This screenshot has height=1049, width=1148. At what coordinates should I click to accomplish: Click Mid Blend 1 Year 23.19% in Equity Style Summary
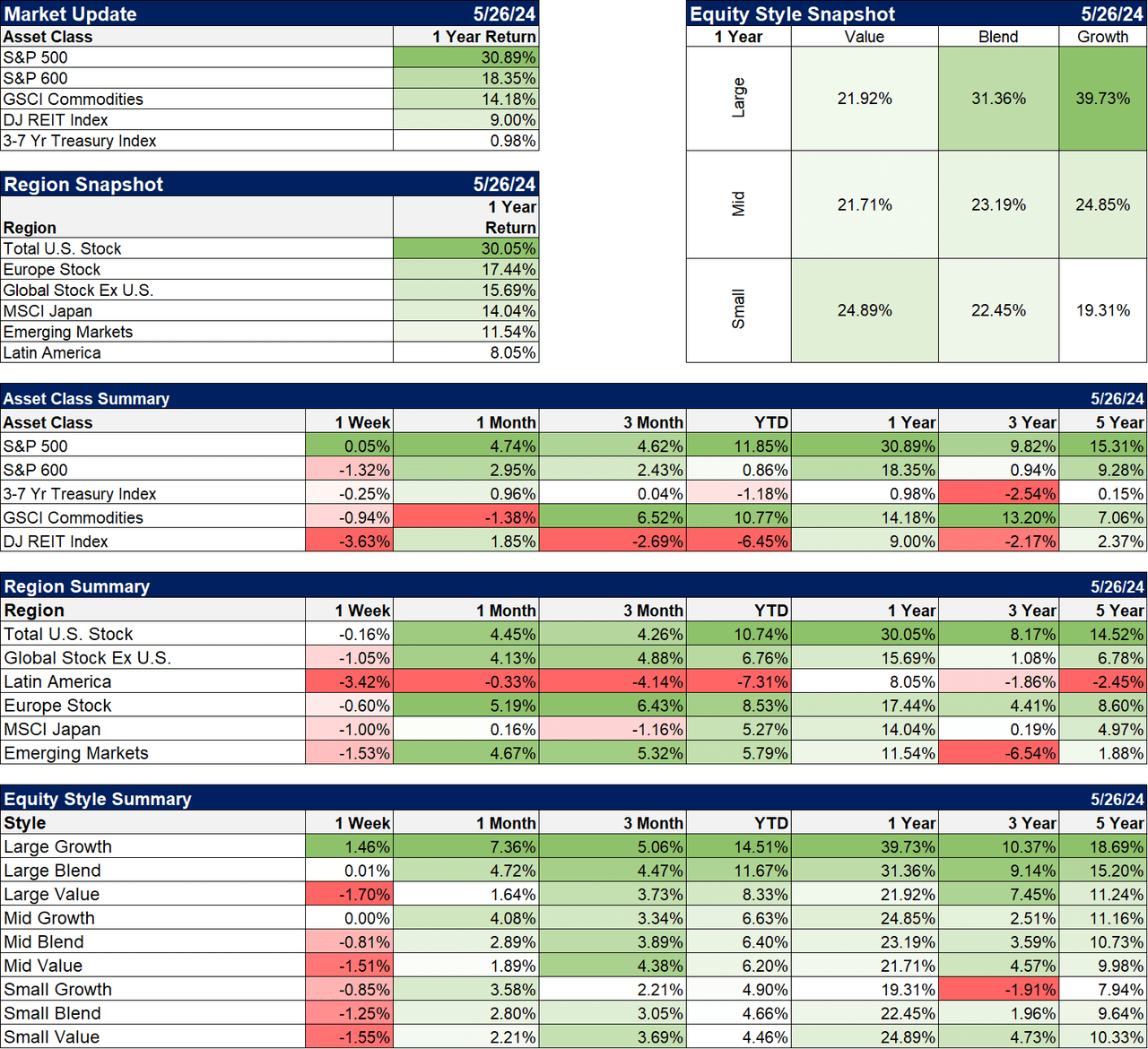pyautogui.click(x=865, y=942)
